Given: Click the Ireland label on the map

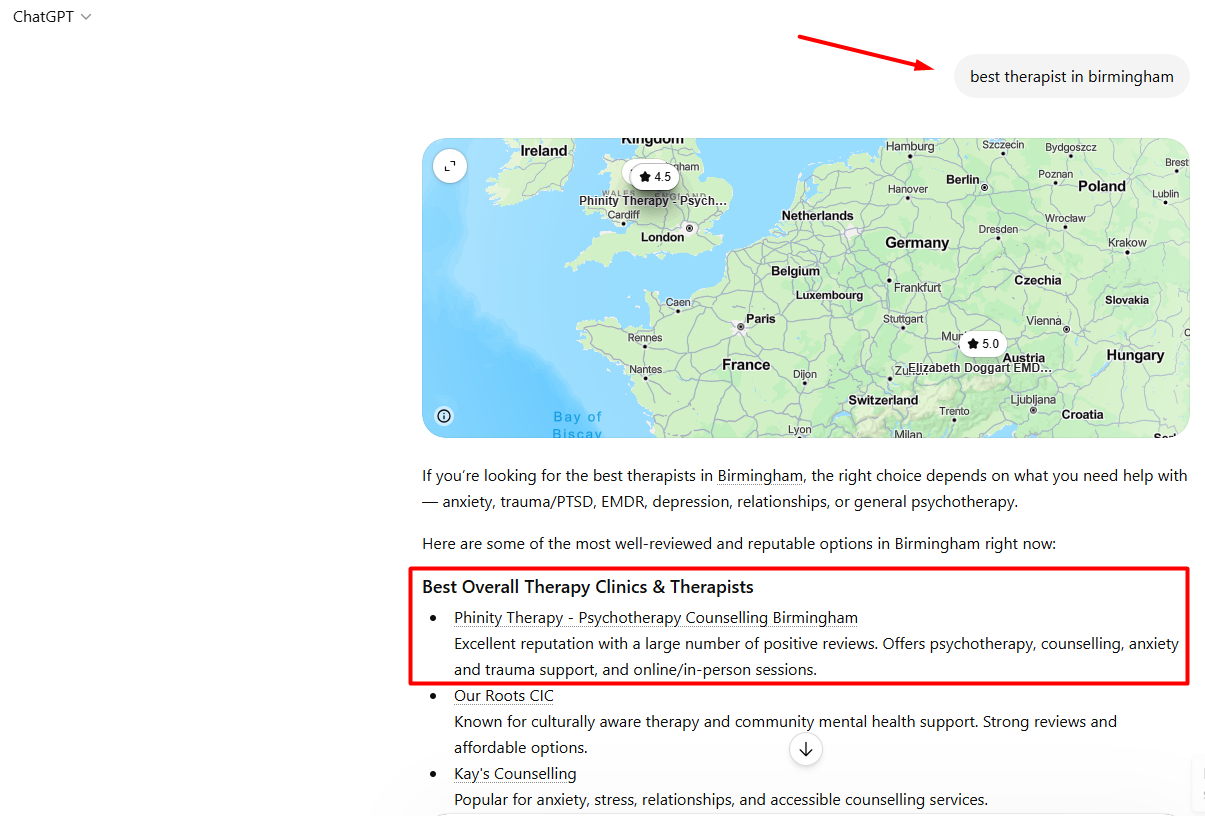Looking at the screenshot, I should [x=544, y=151].
